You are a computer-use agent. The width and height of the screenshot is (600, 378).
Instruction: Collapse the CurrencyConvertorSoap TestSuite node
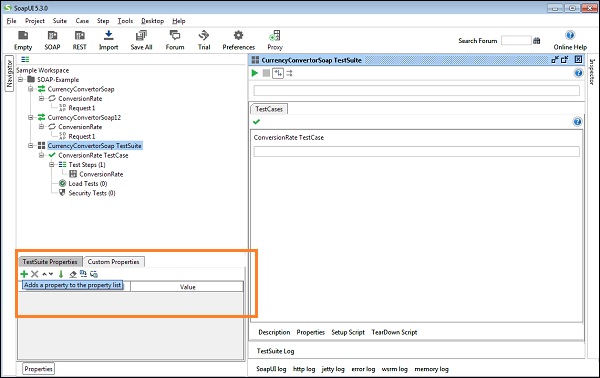point(31,146)
